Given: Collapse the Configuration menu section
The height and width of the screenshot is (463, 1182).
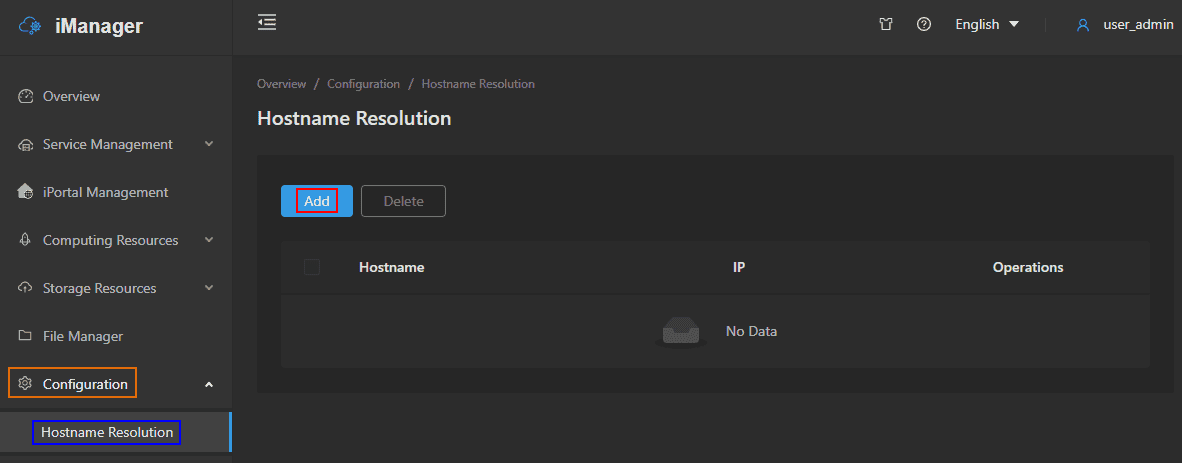Looking at the screenshot, I should [x=209, y=384].
